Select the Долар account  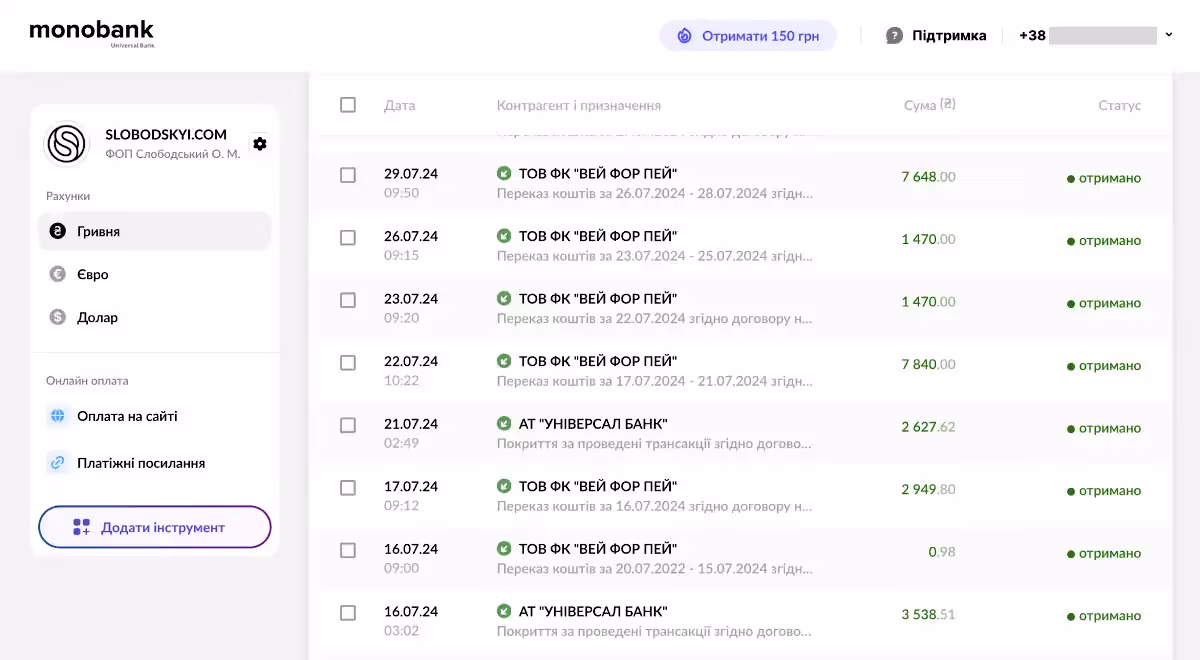(x=155, y=317)
